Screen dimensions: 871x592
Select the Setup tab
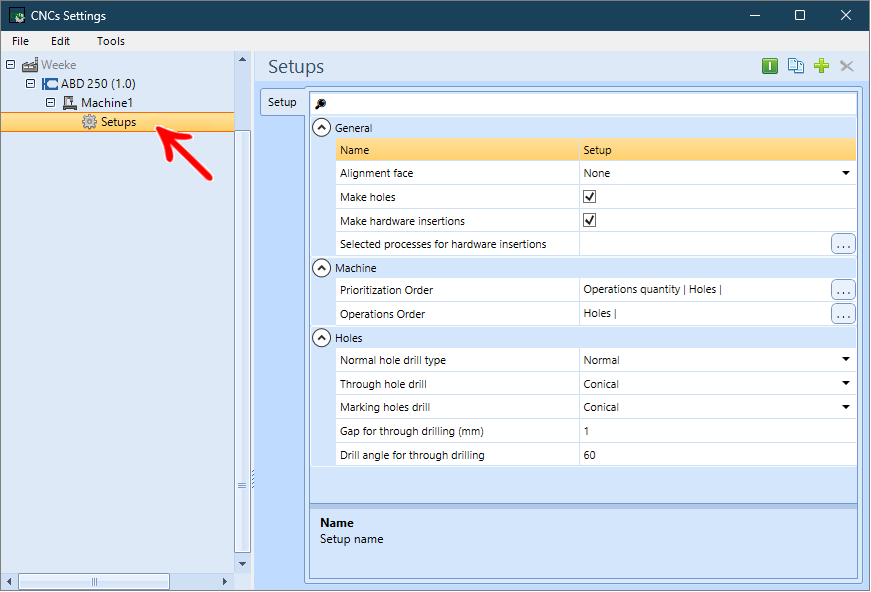tap(282, 102)
